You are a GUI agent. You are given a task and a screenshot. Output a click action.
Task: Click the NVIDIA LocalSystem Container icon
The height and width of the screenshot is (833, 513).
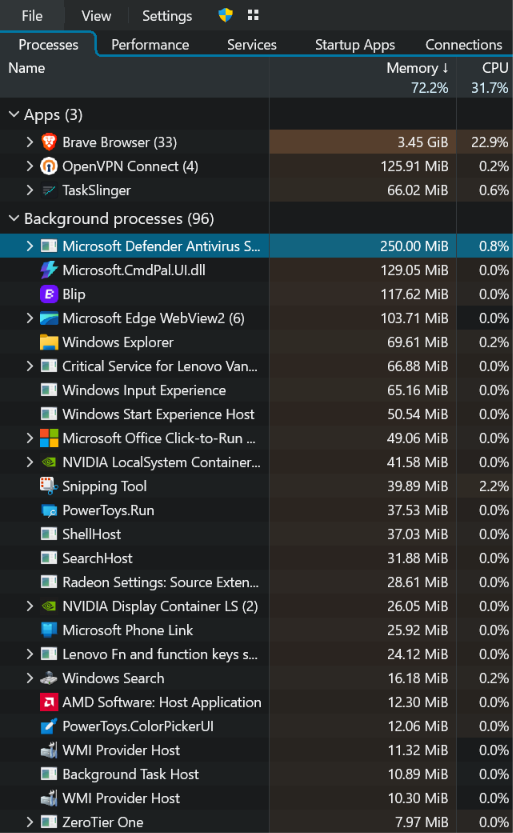(x=49, y=462)
